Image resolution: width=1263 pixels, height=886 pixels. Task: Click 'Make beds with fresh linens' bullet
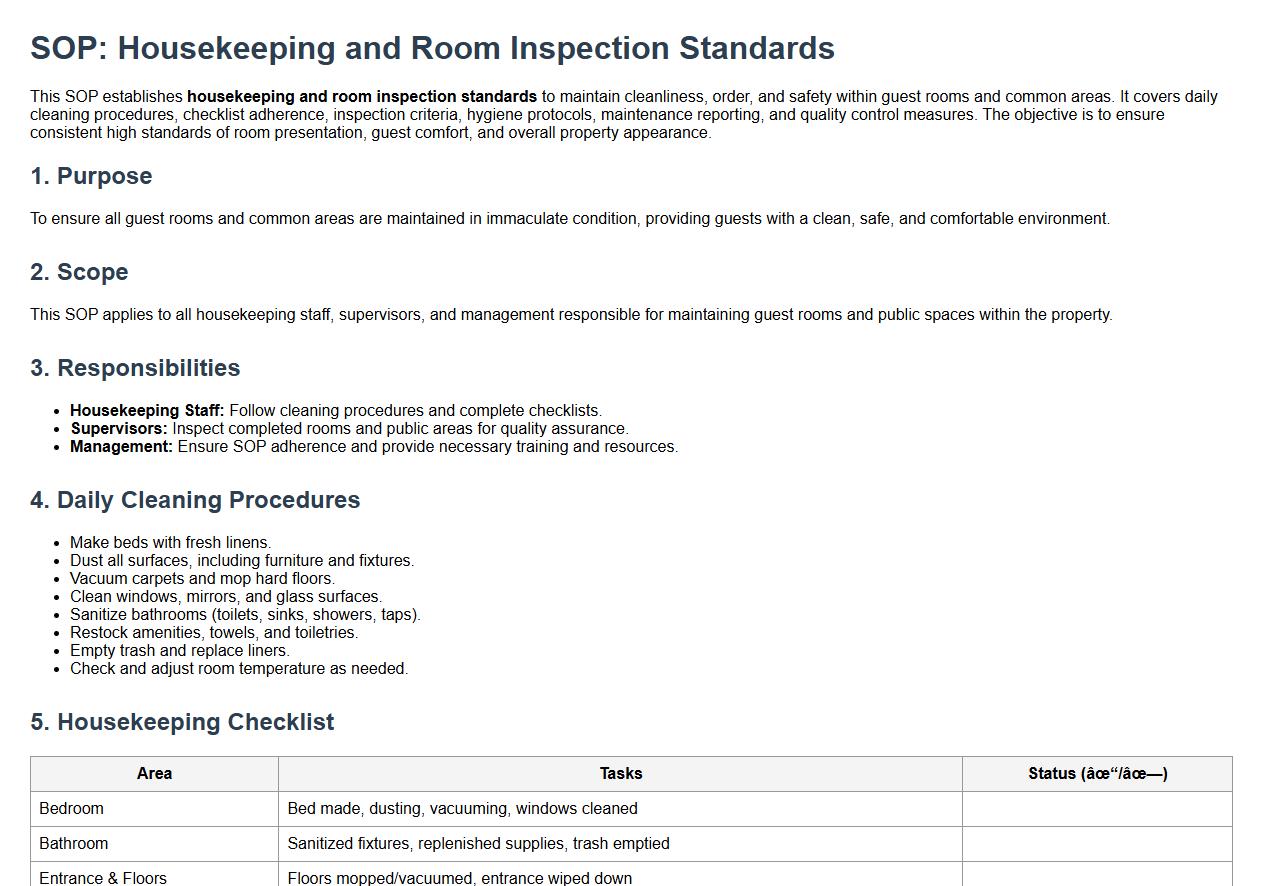coord(170,543)
